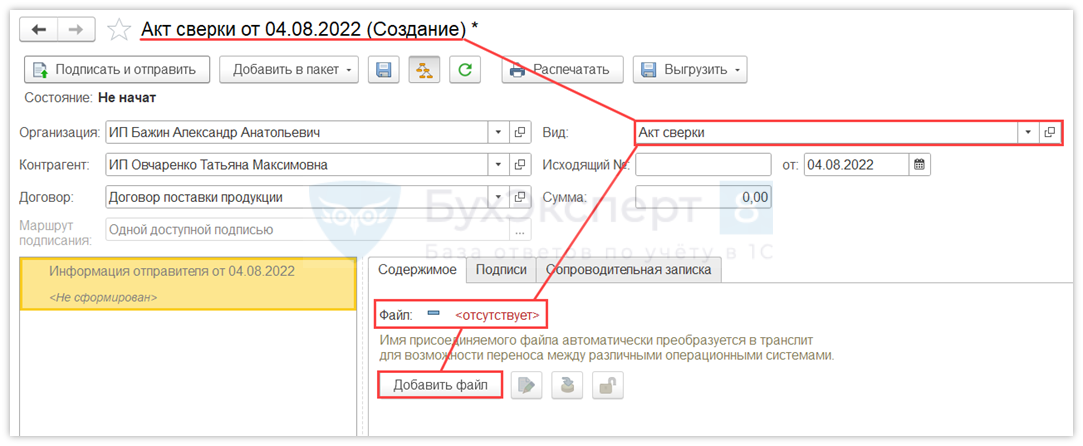
Task: Click the back navigation arrow
Action: coord(40,30)
